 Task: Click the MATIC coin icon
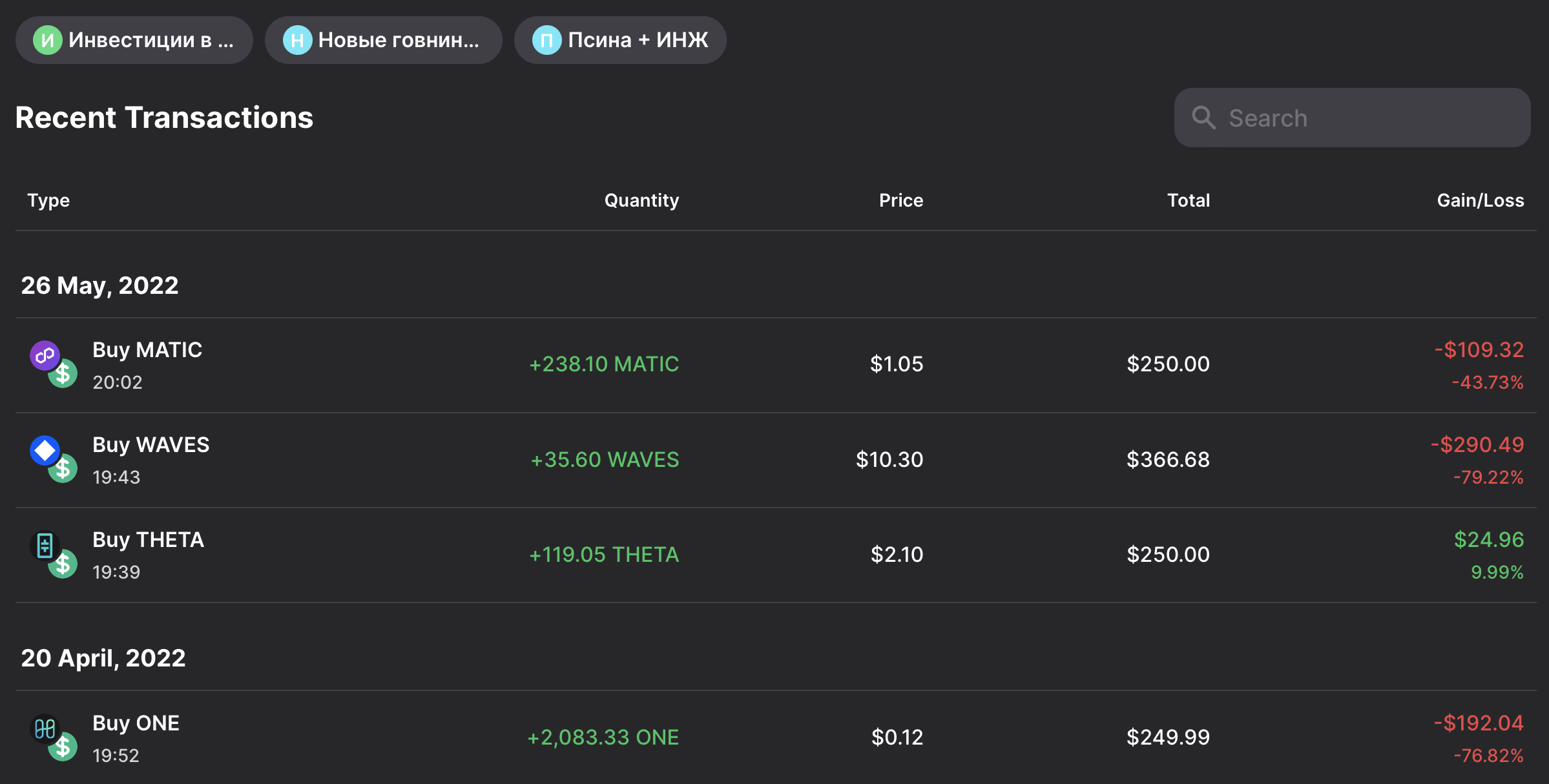[x=45, y=355]
